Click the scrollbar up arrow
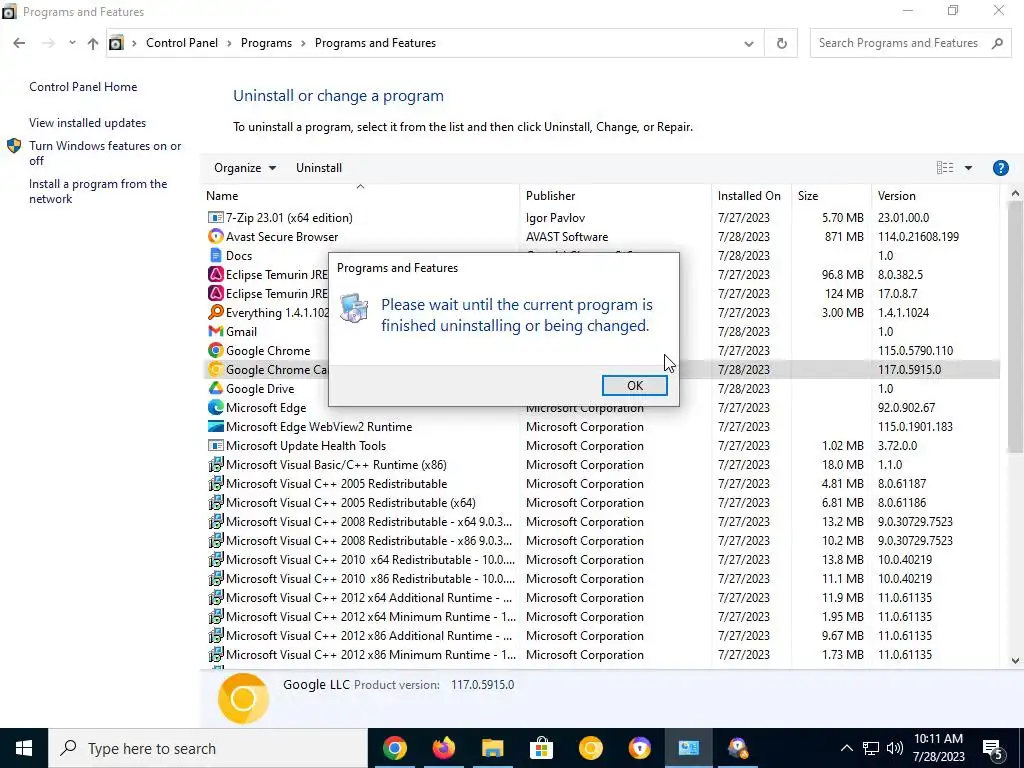Image resolution: width=1024 pixels, height=768 pixels. pyautogui.click(x=1015, y=193)
